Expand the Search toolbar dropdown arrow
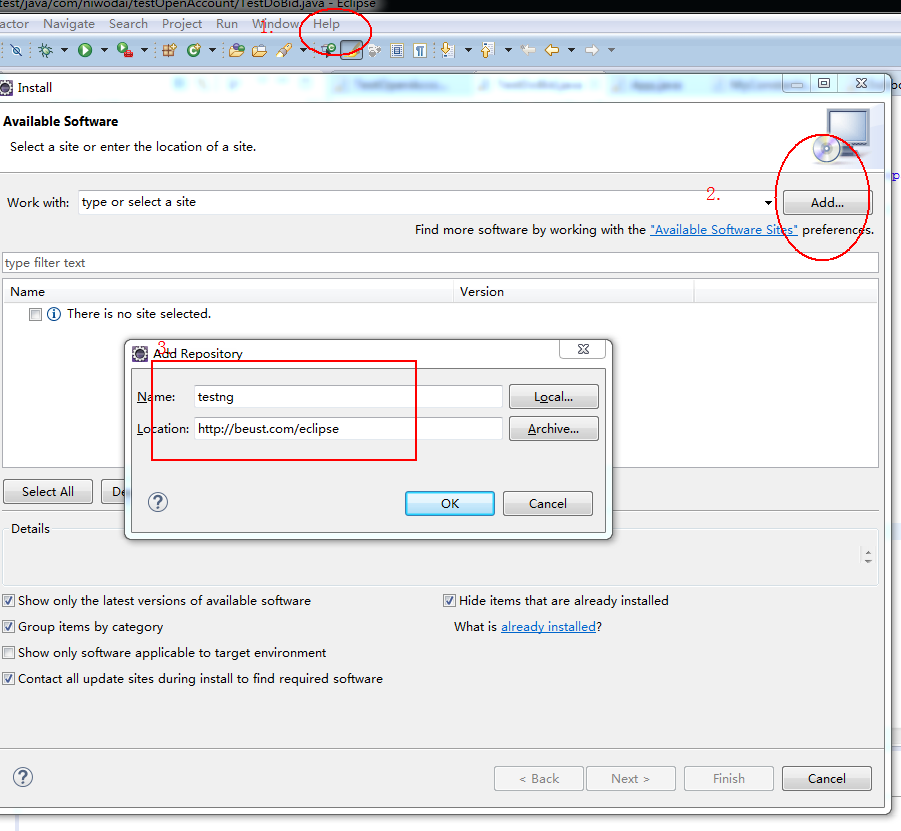 303,51
